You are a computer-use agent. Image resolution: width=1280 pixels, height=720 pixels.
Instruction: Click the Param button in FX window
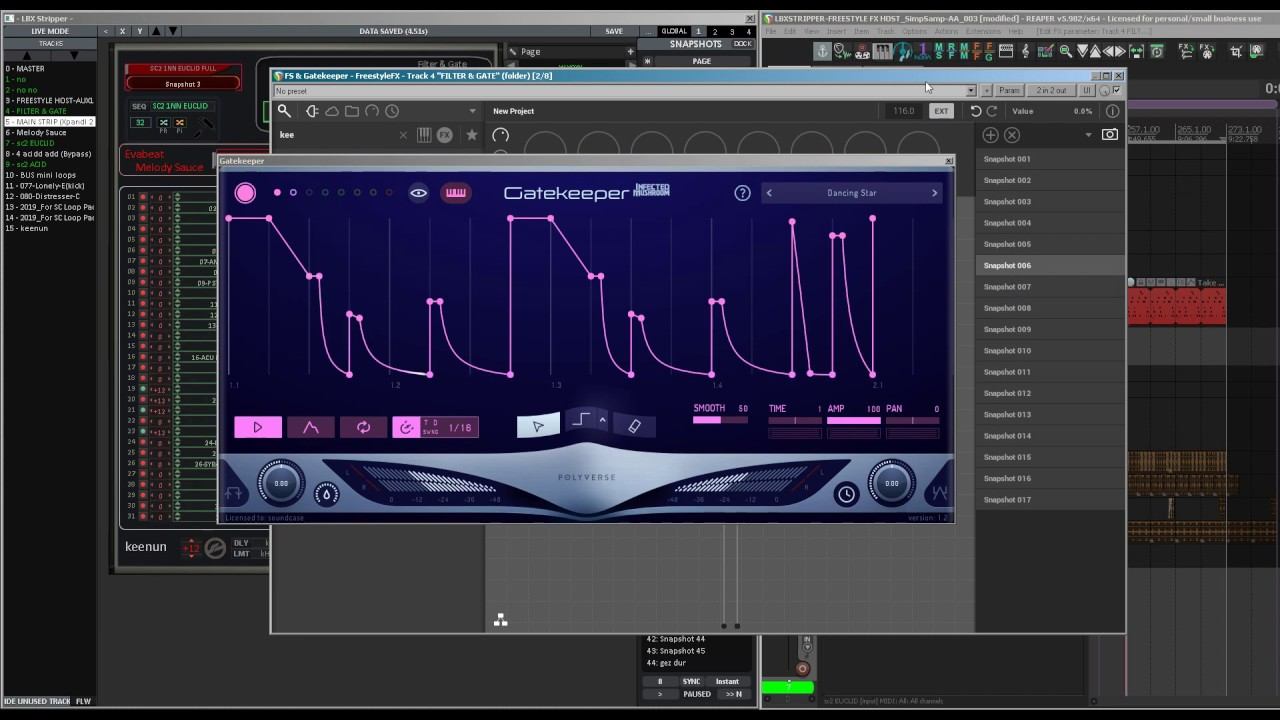click(x=1009, y=91)
